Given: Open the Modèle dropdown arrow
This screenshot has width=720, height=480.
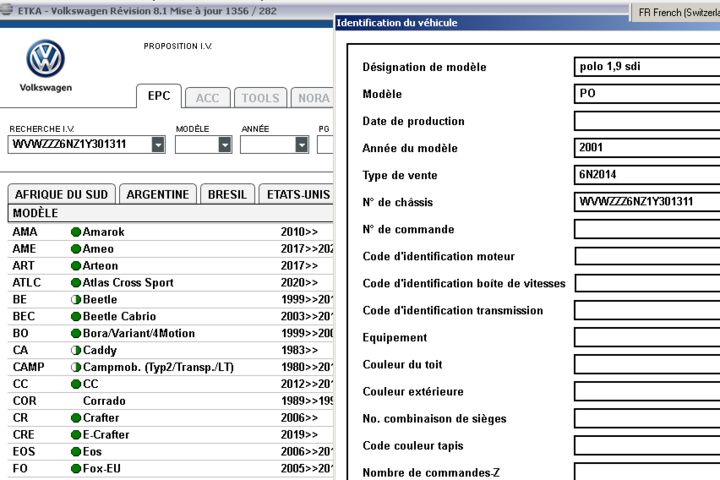Looking at the screenshot, I should coord(225,145).
